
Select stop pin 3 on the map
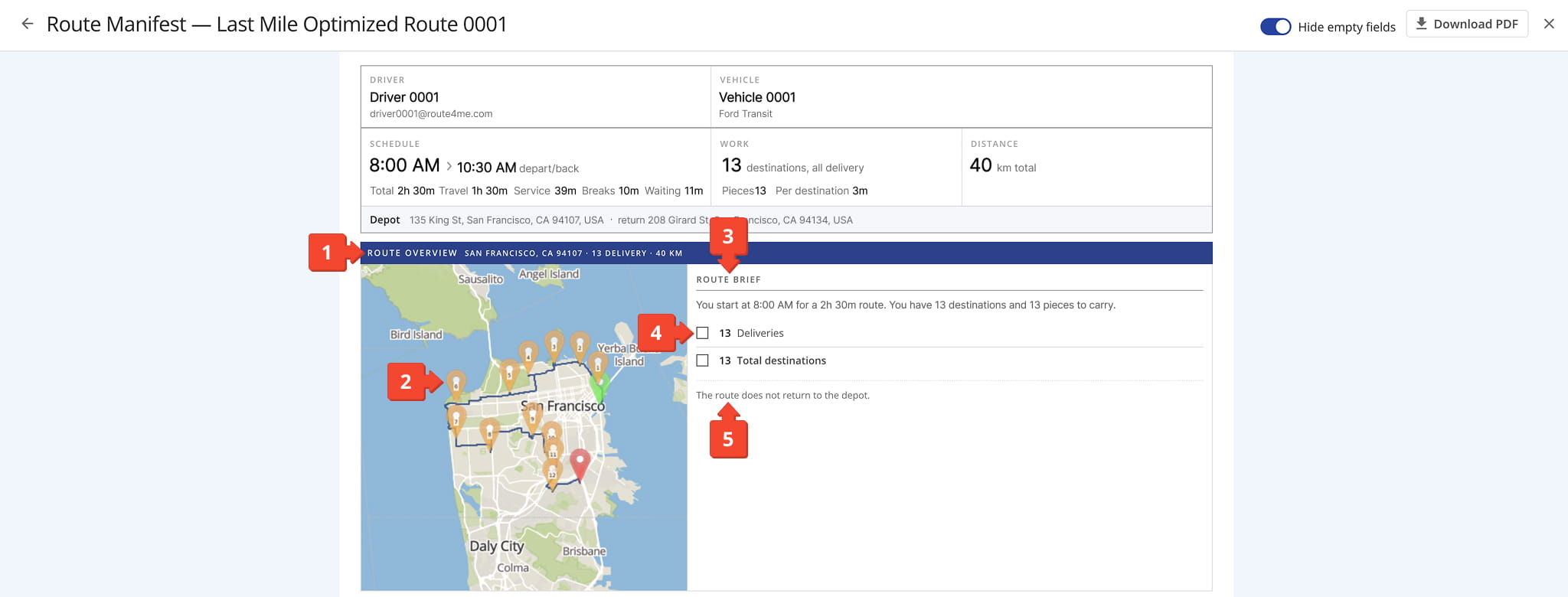pyautogui.click(x=554, y=346)
